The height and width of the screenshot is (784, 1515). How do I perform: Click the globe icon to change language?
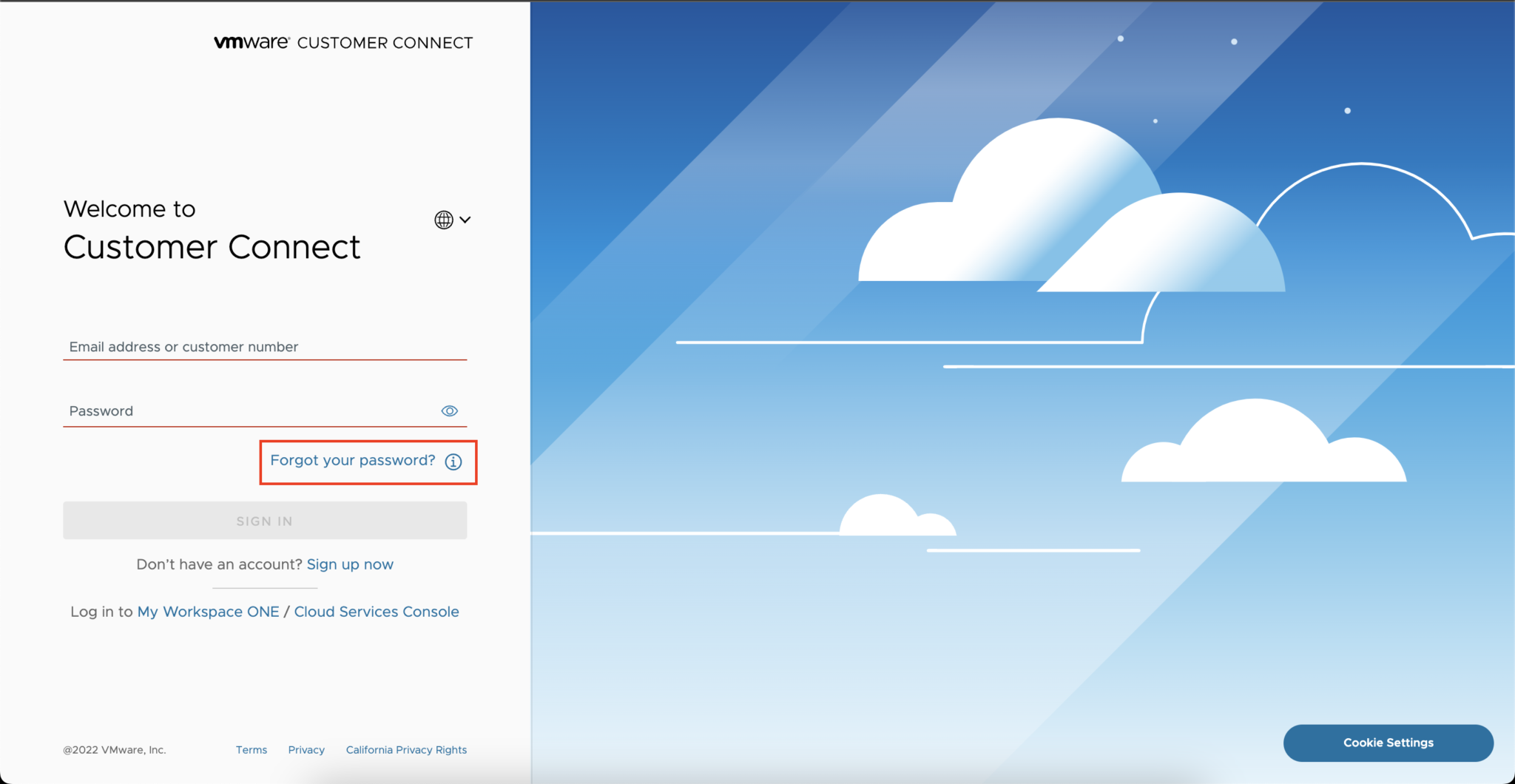tap(444, 219)
